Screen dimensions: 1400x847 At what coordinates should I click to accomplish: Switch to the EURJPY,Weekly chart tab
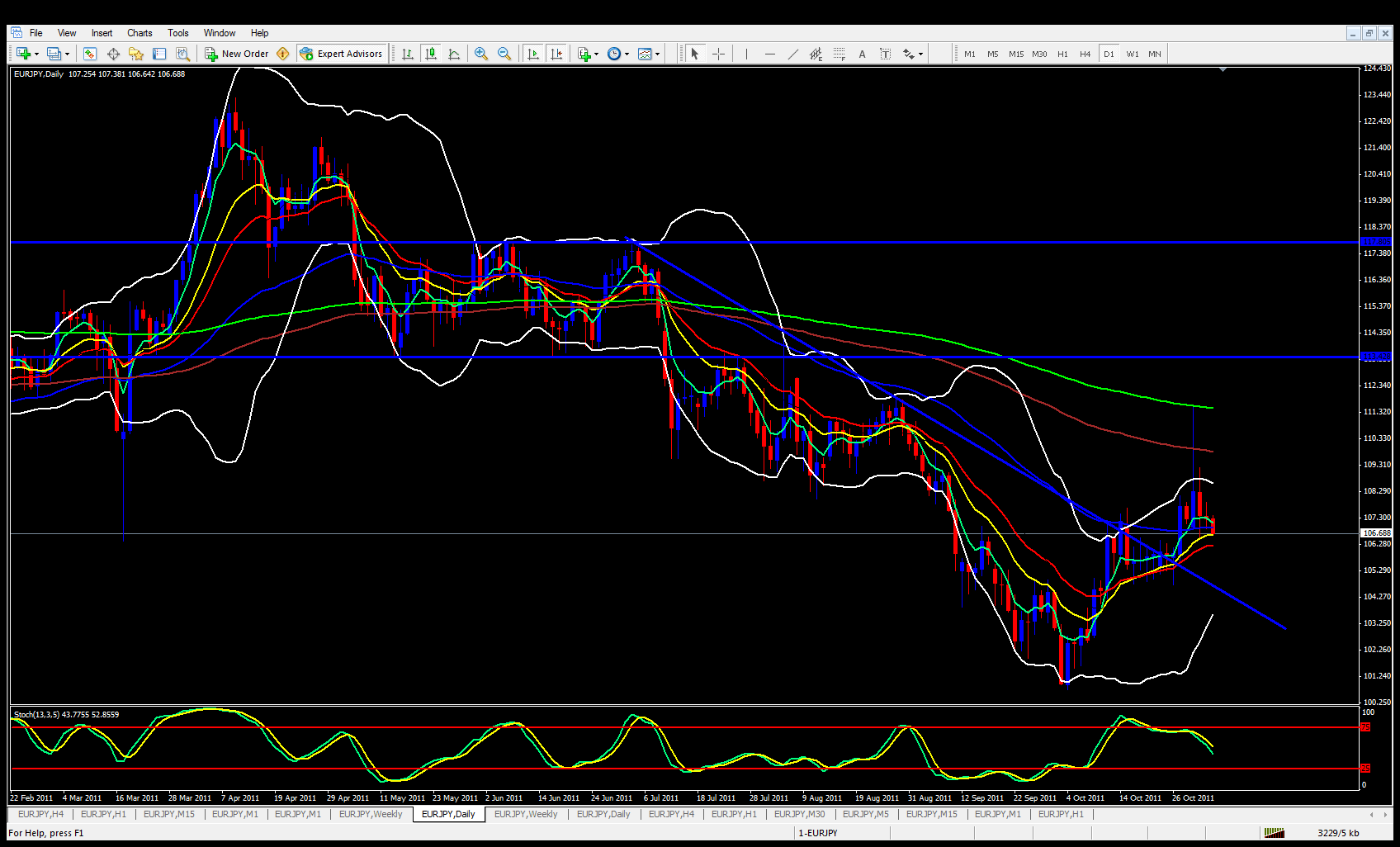tap(371, 814)
